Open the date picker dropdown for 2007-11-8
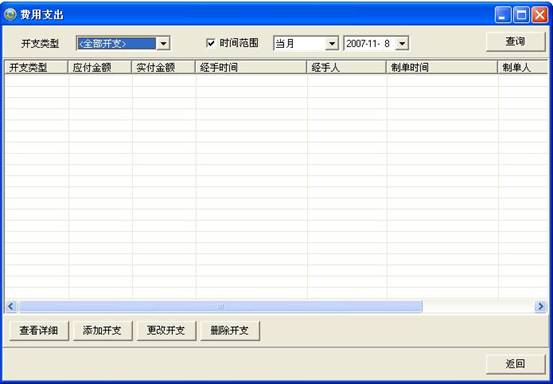553x384 pixels. (402, 43)
